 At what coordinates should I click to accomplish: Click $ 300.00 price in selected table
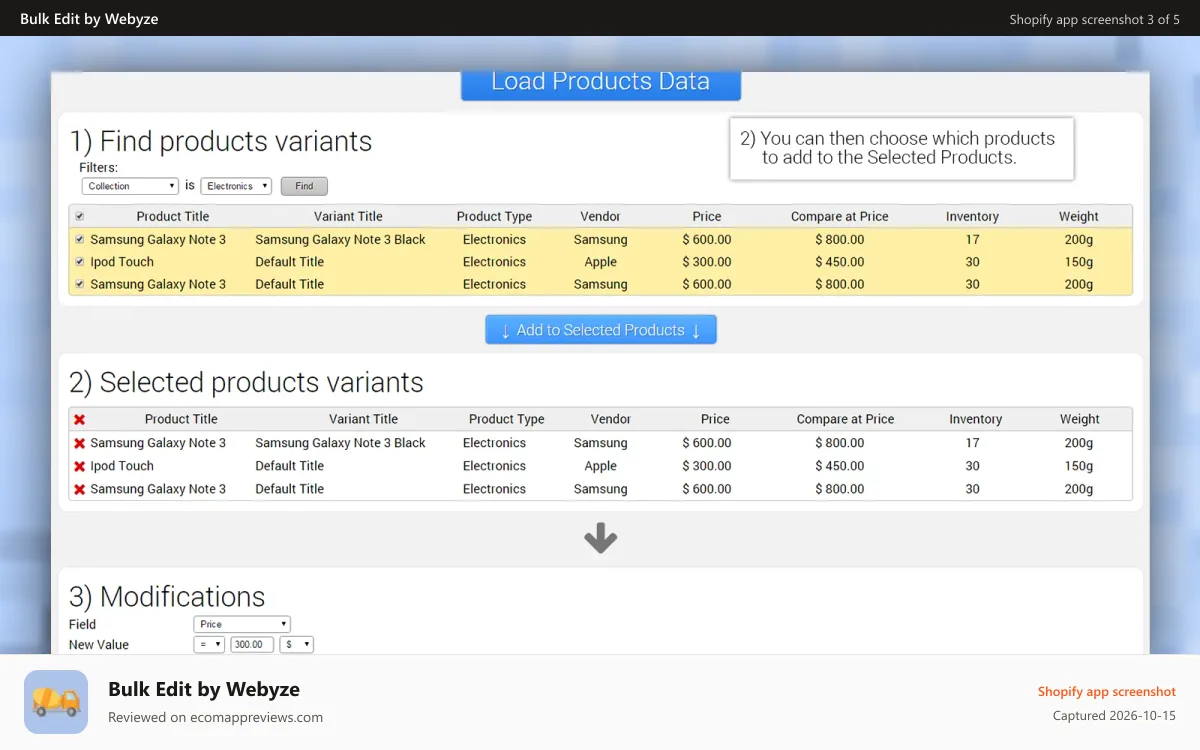point(707,466)
